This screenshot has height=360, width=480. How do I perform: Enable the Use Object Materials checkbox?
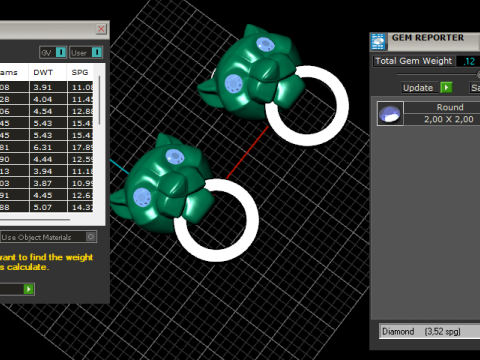[91, 237]
